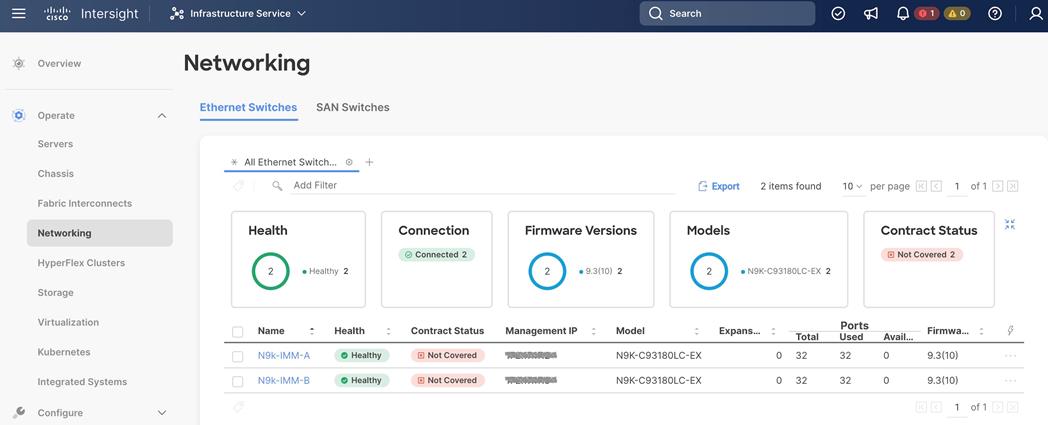Select Networking in sidebar
The width and height of the screenshot is (1048, 425).
pyautogui.click(x=100, y=233)
